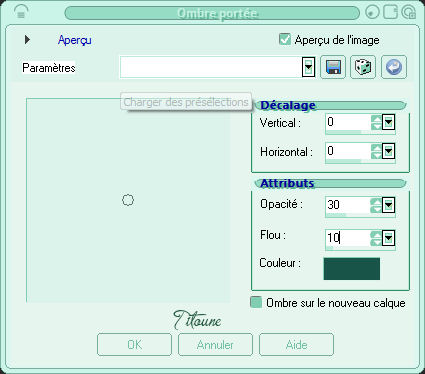Viewport: 425px width, 374px height.
Task: Decrease the Flou value with down arrow
Action: point(376,242)
